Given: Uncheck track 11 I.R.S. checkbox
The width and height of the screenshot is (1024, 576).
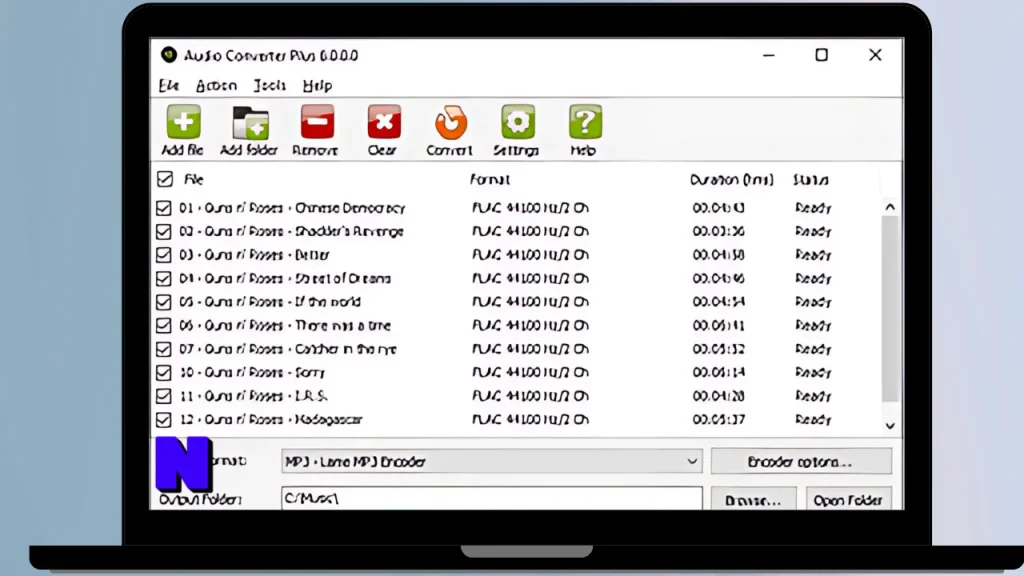Looking at the screenshot, I should pyautogui.click(x=163, y=396).
